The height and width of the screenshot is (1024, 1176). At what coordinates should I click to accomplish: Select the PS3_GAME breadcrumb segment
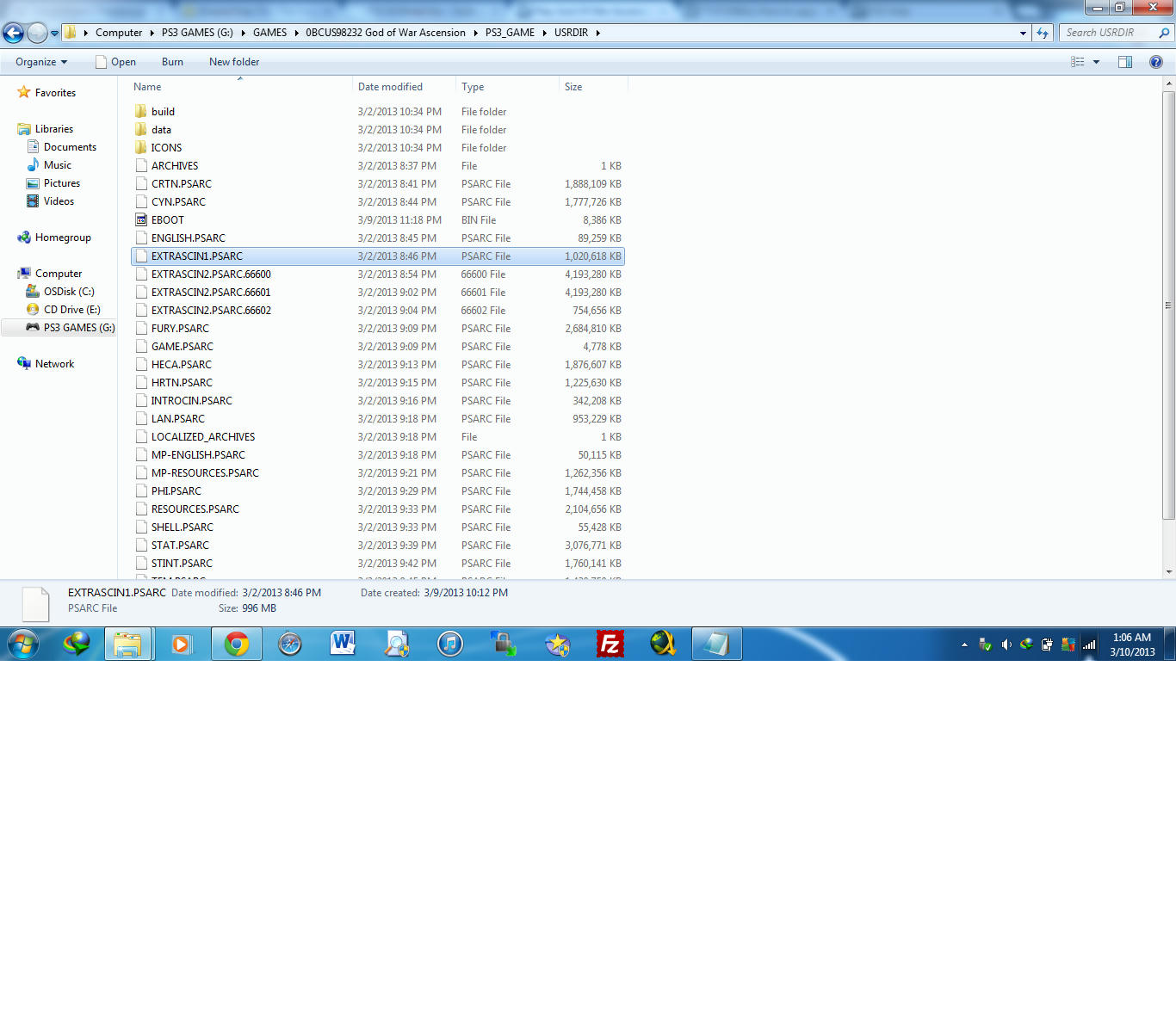510,33
